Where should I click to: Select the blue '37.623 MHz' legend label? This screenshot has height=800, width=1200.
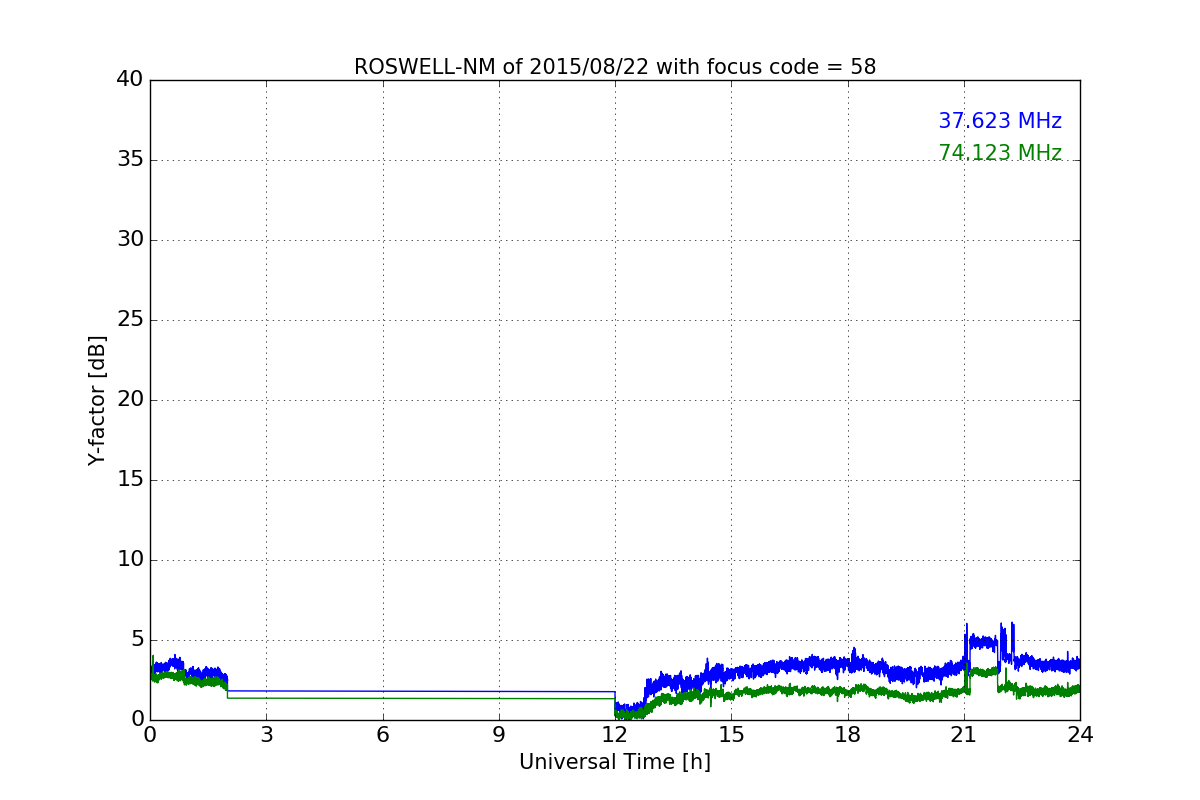point(1000,121)
